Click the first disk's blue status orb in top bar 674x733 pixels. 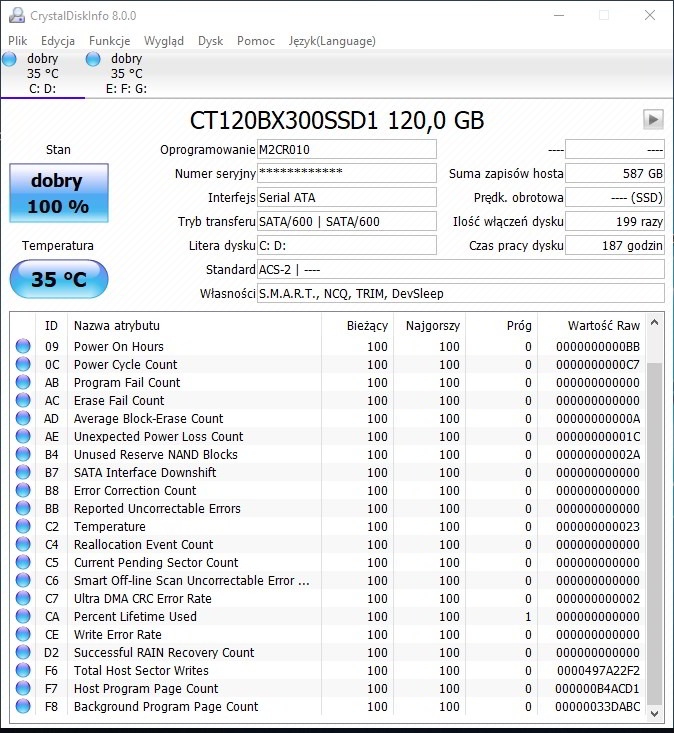point(9,59)
